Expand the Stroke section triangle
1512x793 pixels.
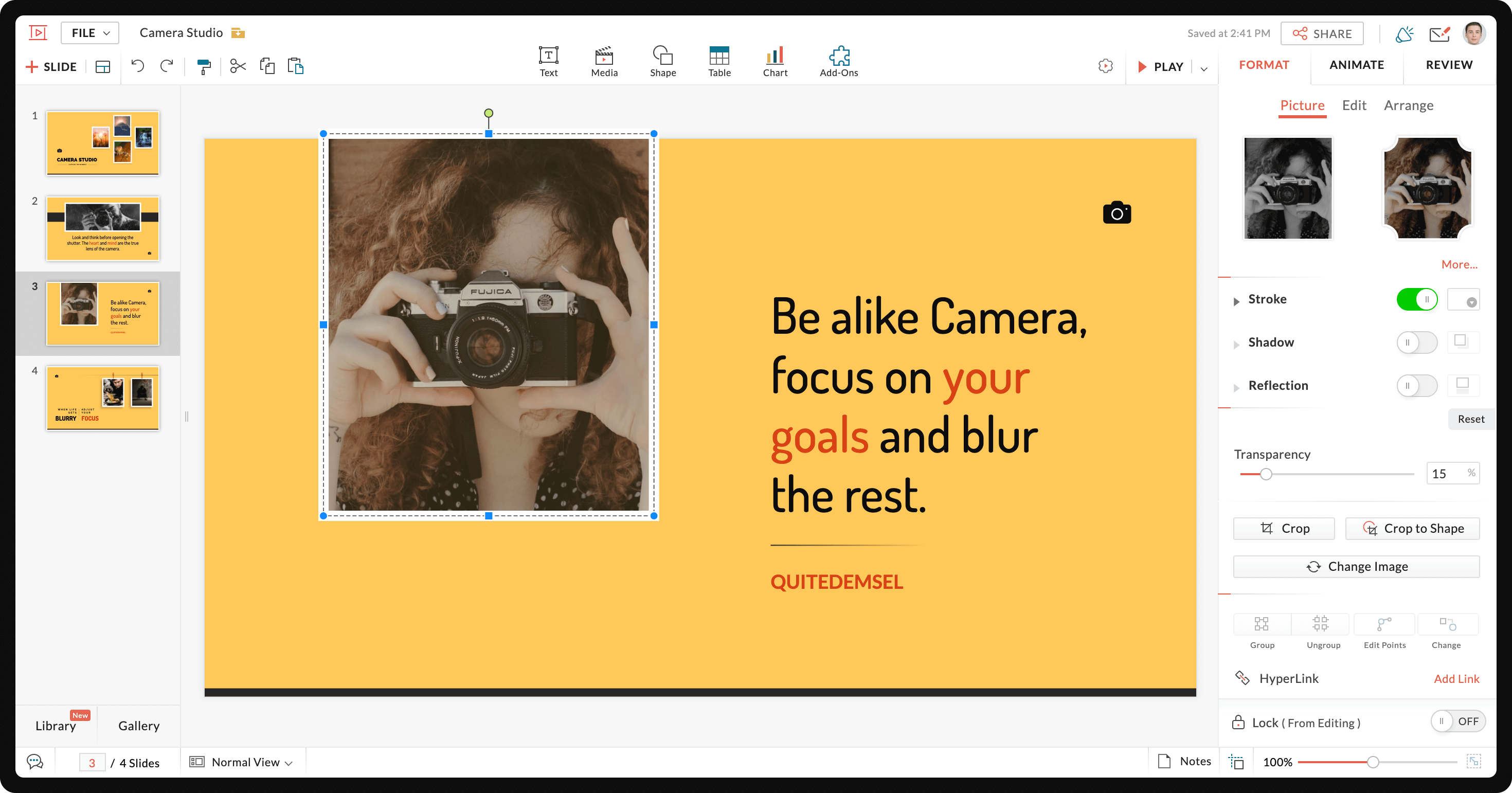click(x=1236, y=301)
